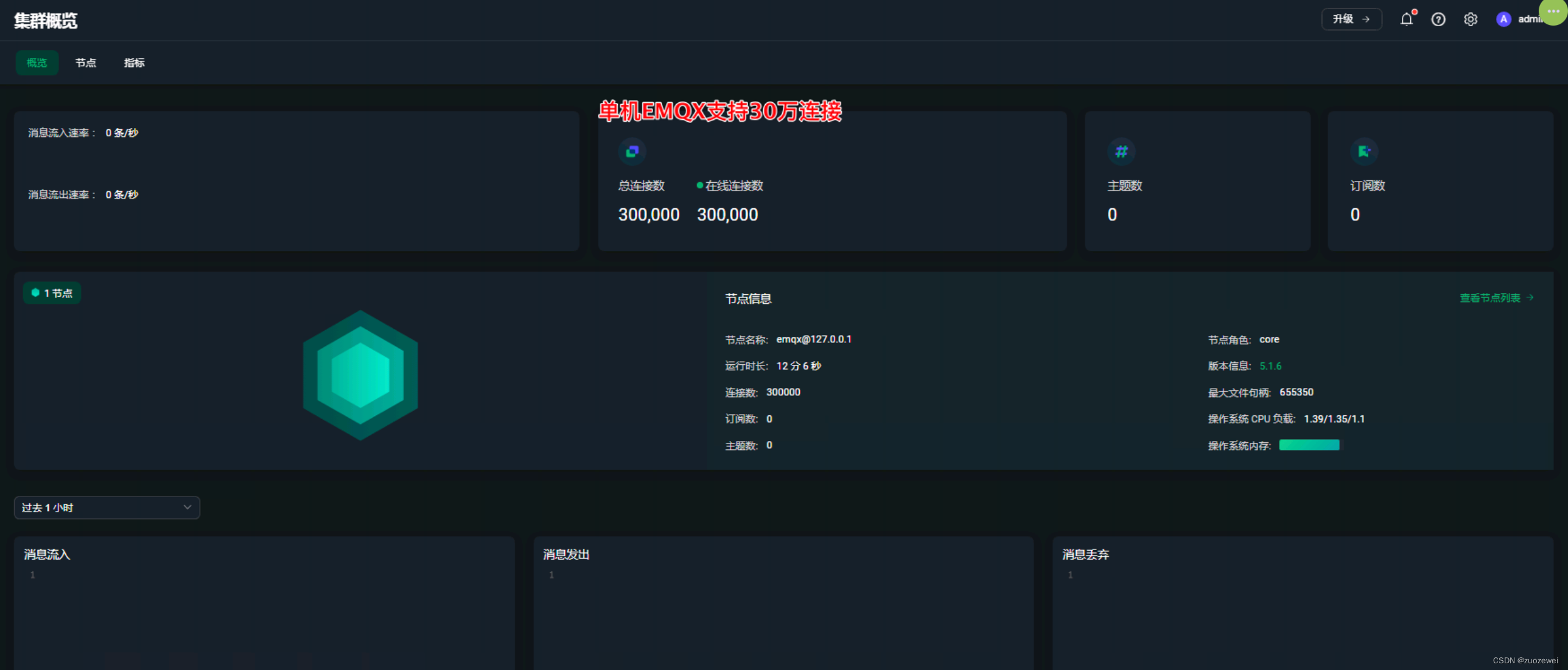Click the 1 节点 status badge
The height and width of the screenshot is (670, 1568).
click(52, 293)
